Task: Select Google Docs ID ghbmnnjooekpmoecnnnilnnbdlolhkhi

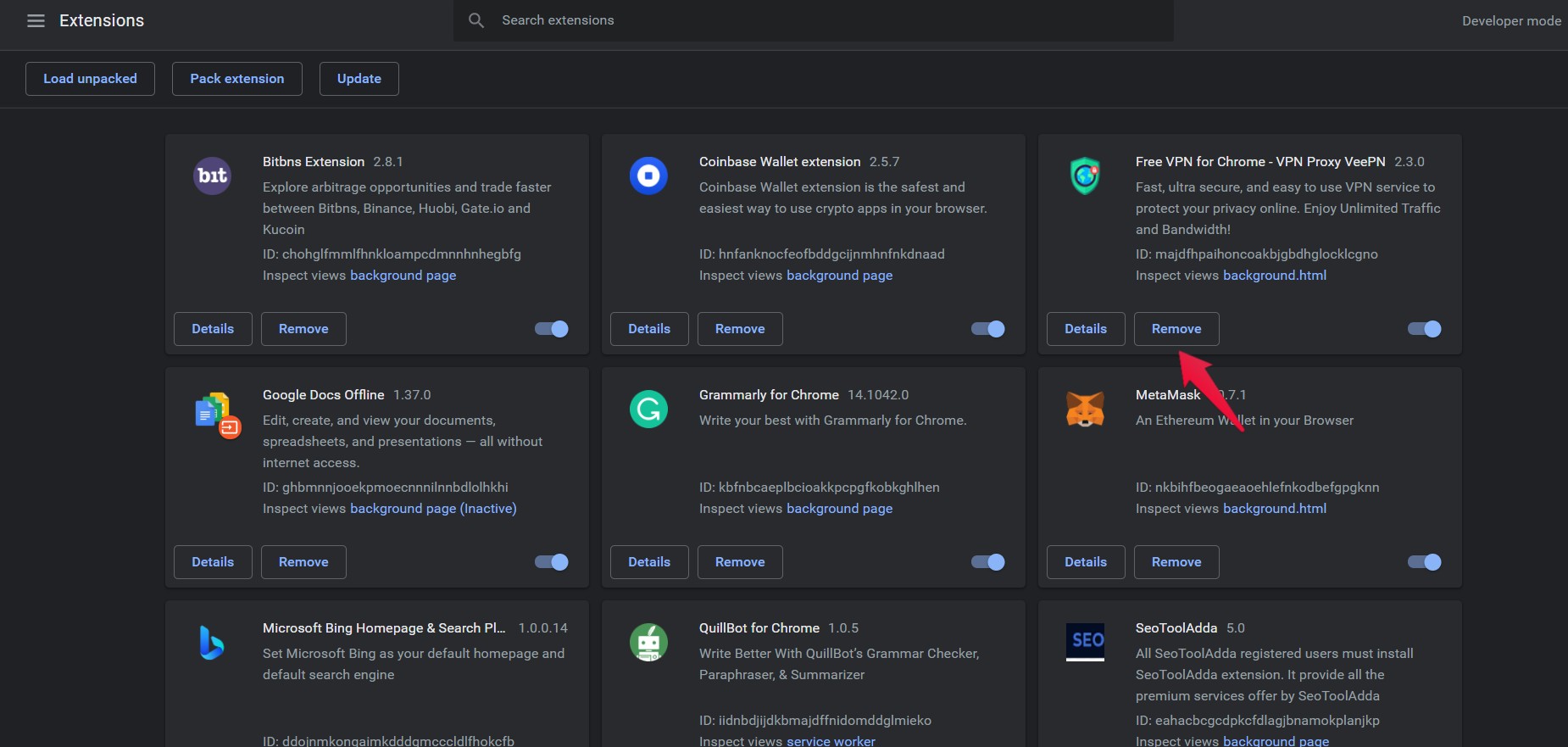Action: (395, 488)
